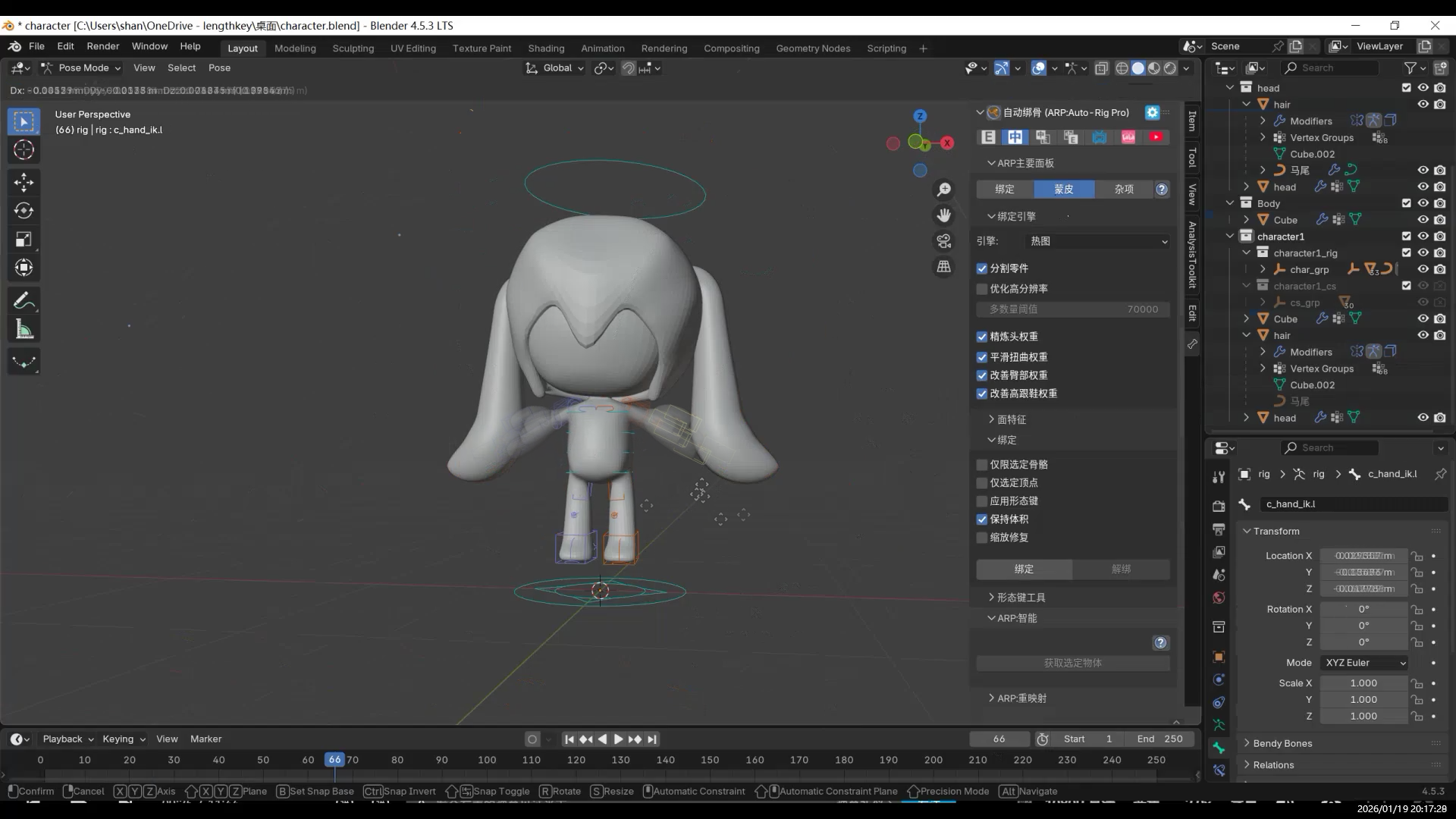The width and height of the screenshot is (1456, 819).
Task: Expand the 面特征 section
Action: tap(1011, 419)
